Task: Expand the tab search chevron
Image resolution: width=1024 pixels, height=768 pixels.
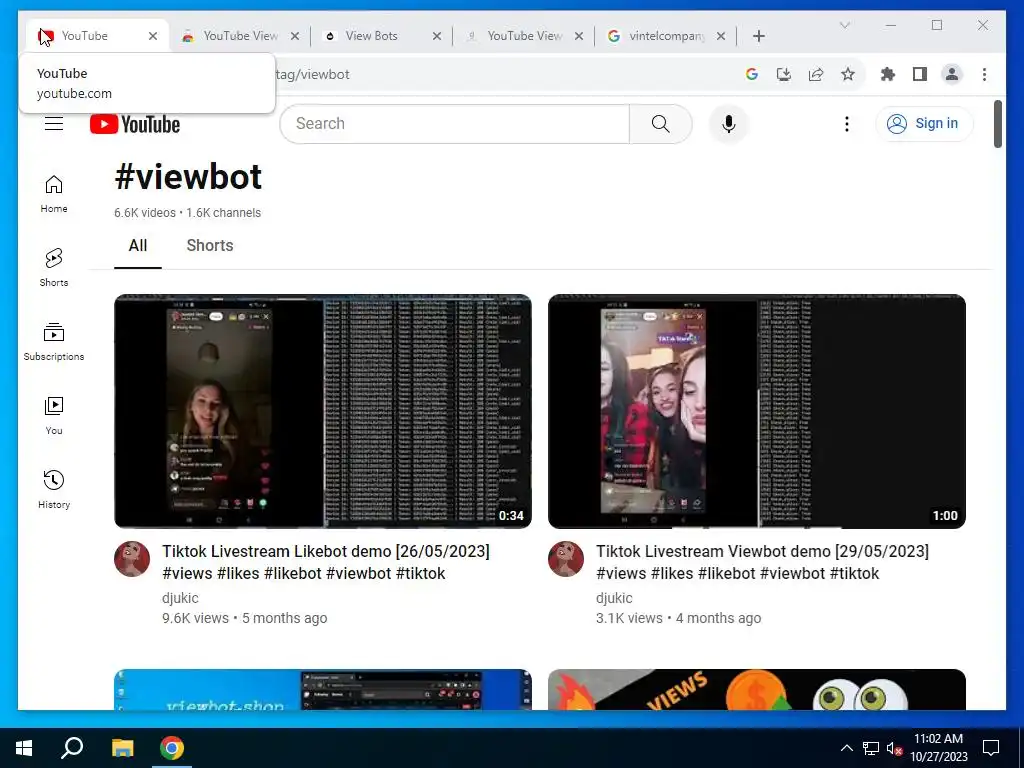Action: click(x=844, y=25)
